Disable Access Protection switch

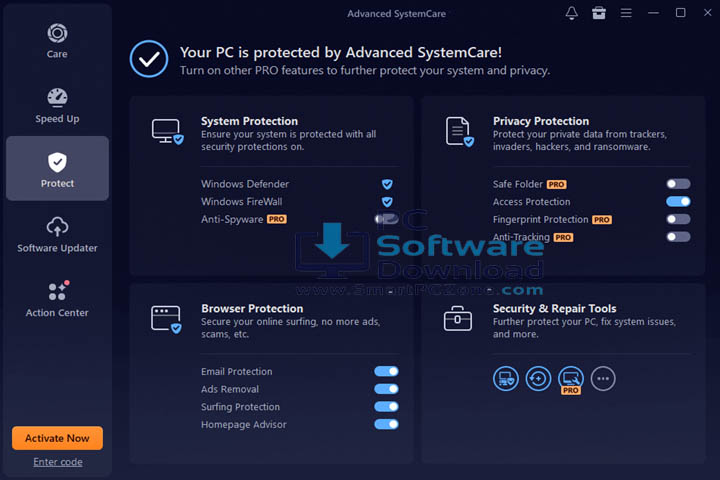[678, 201]
